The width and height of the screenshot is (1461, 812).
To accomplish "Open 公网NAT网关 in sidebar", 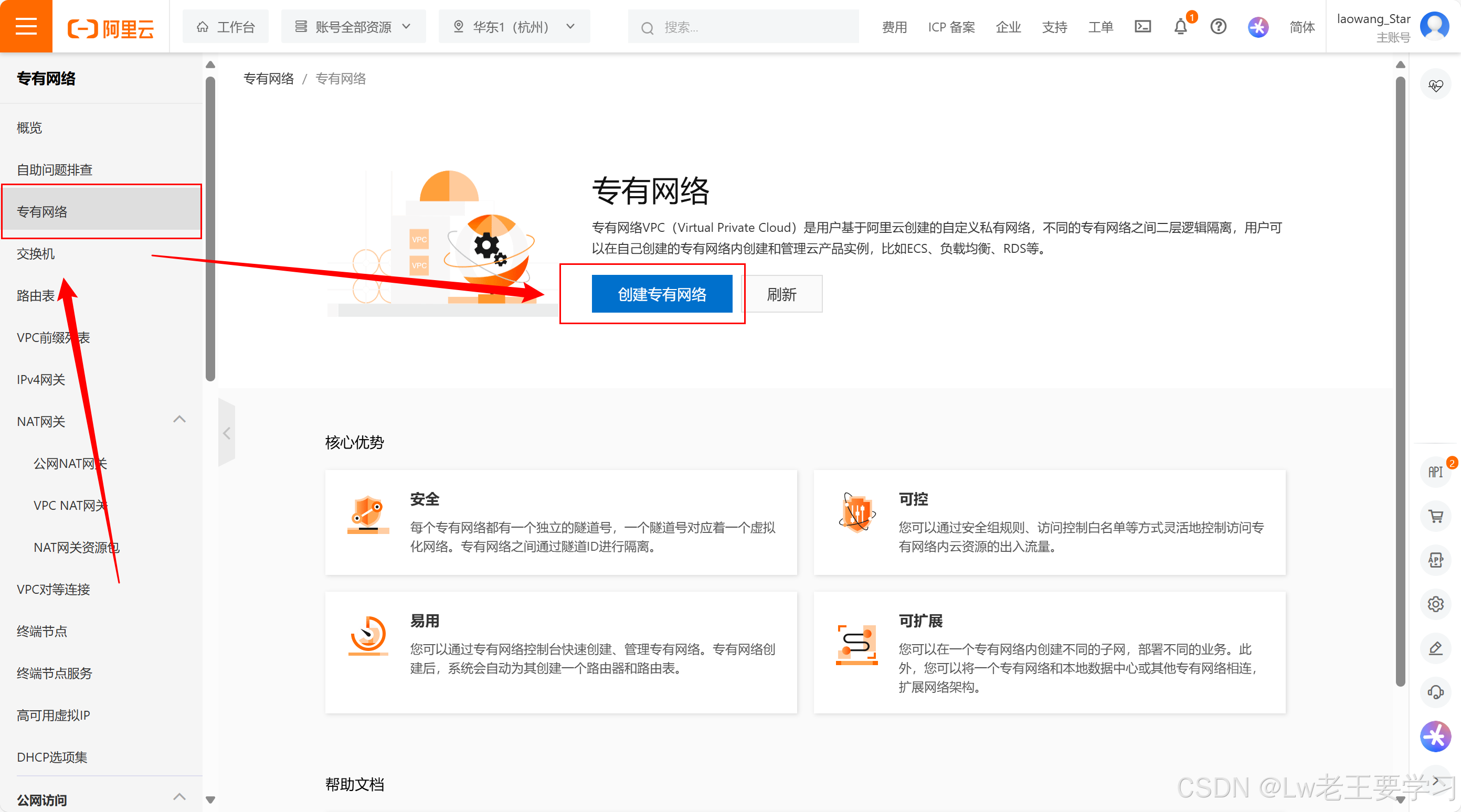I will click(x=101, y=463).
